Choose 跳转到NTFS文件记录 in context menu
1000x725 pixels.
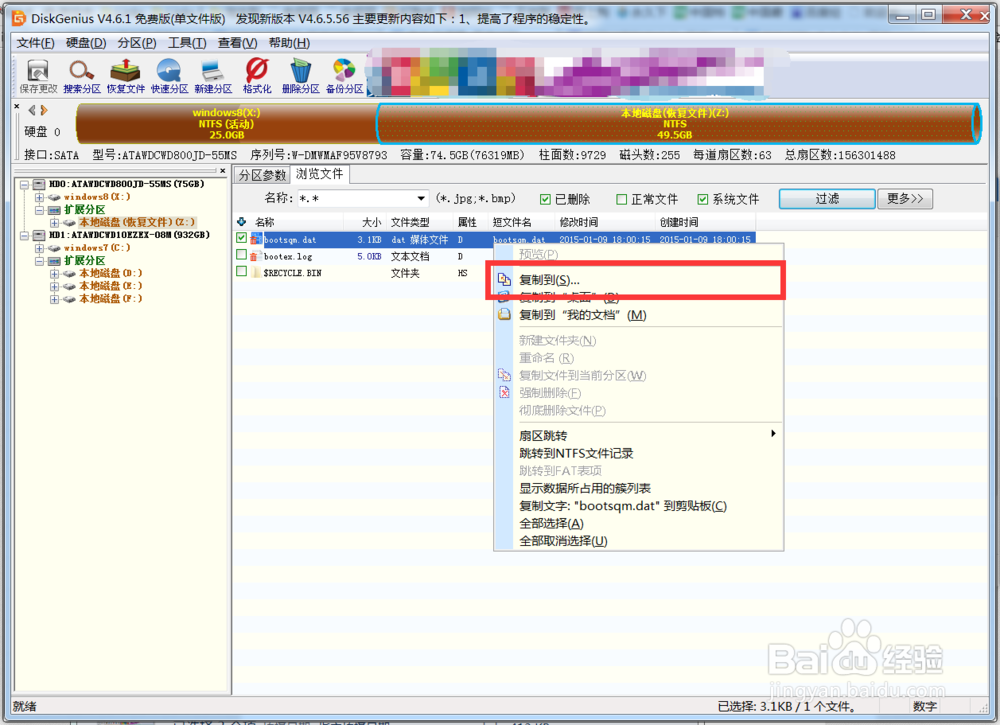click(639, 453)
